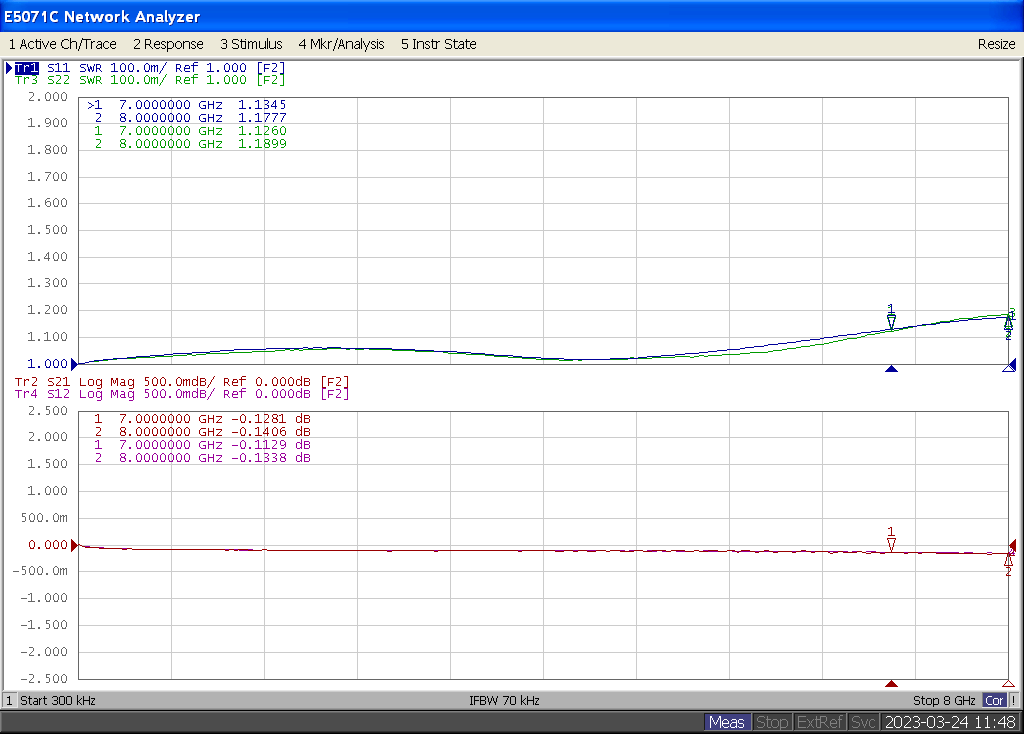Click the IFBW 70 kHz readout

[x=504, y=701]
